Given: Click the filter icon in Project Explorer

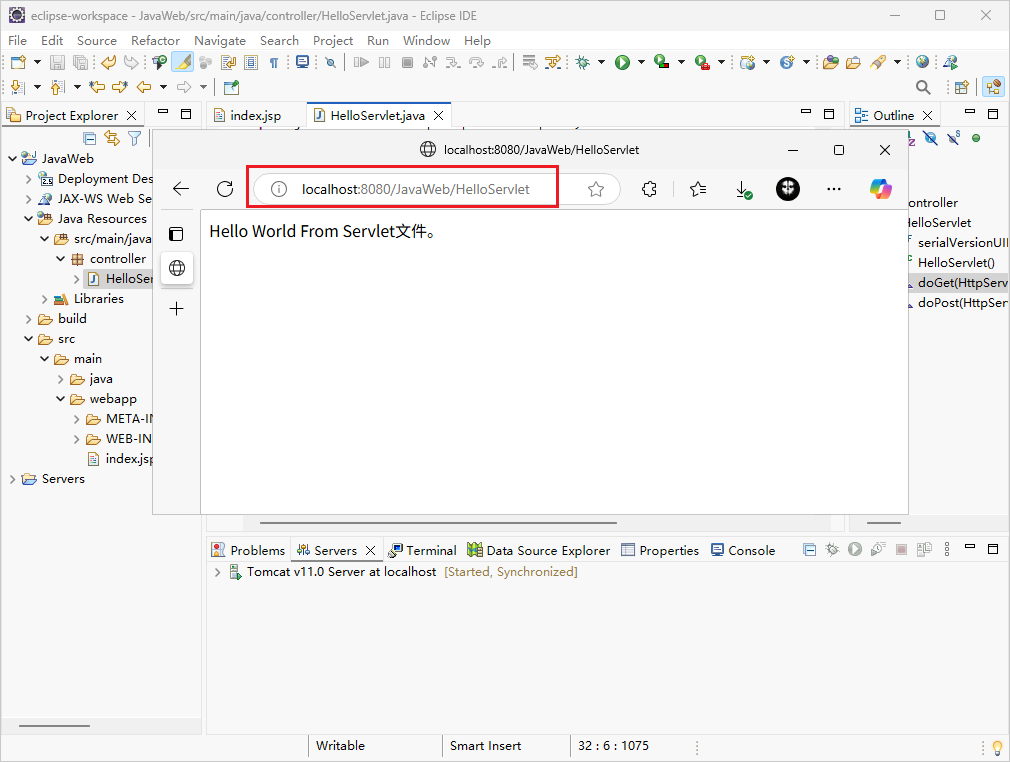Looking at the screenshot, I should [134, 138].
